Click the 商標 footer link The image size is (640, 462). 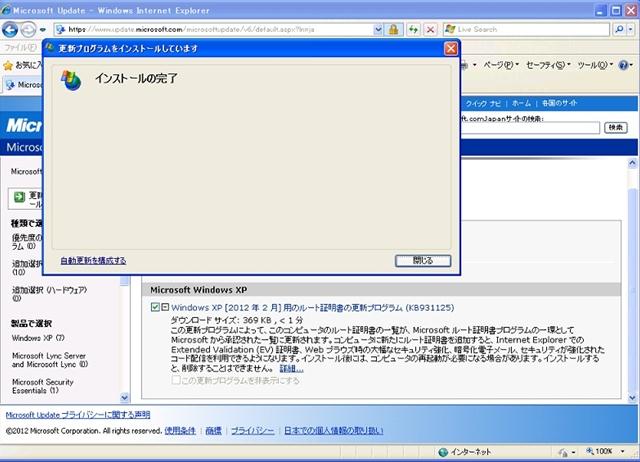[213, 431]
